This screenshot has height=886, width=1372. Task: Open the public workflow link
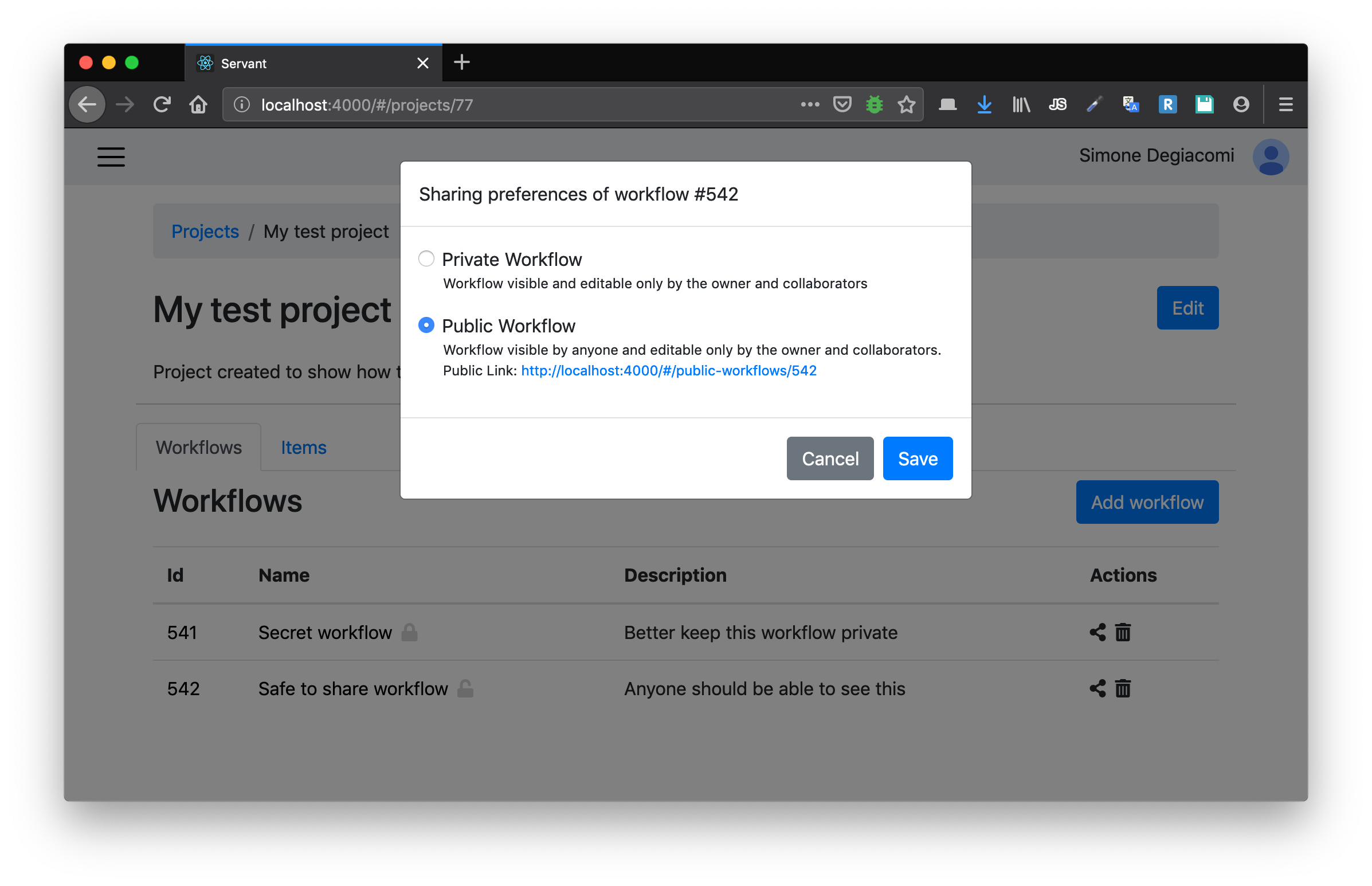pyautogui.click(x=668, y=371)
